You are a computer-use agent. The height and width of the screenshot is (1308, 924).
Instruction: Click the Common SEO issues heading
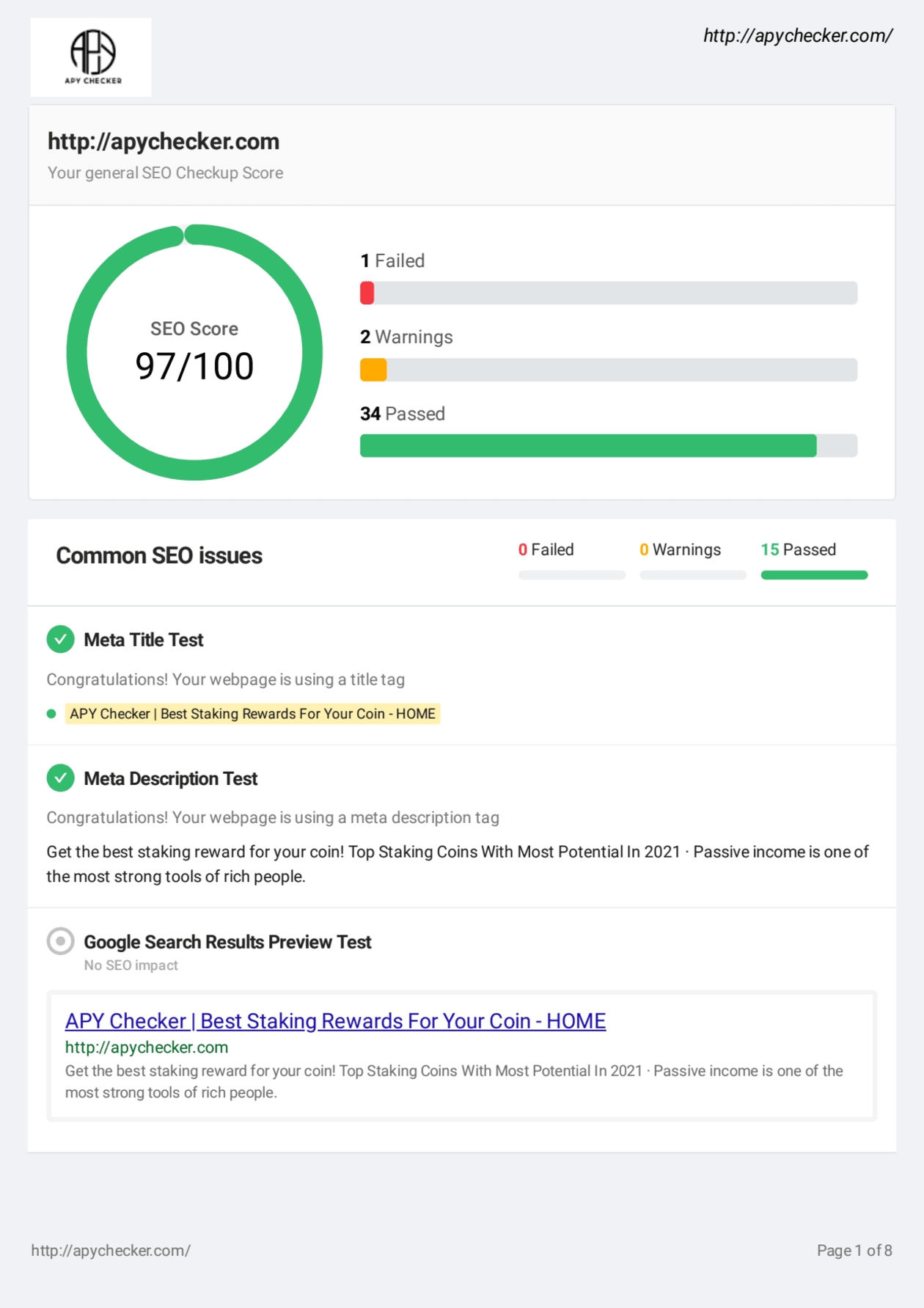click(159, 556)
